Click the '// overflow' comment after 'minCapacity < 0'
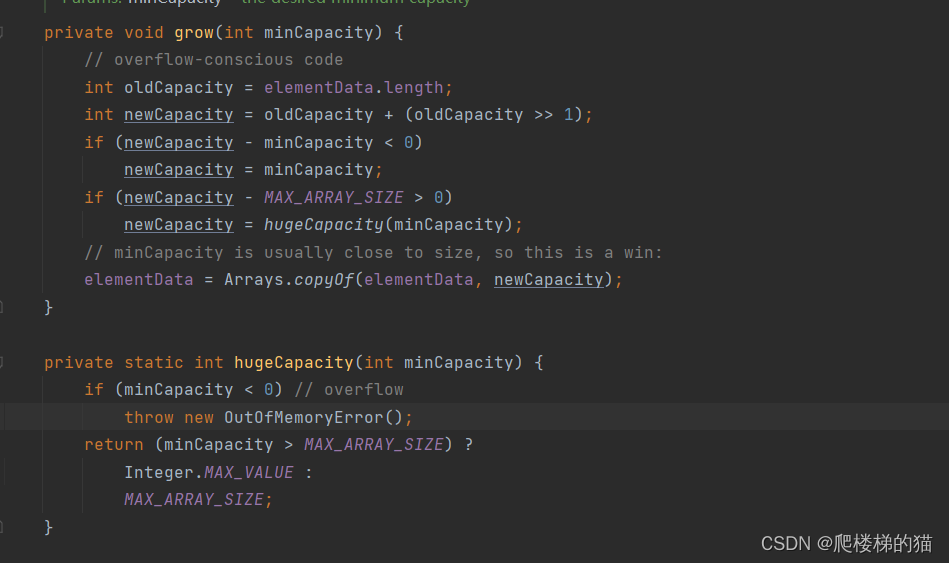This screenshot has width=949, height=563. 349,390
